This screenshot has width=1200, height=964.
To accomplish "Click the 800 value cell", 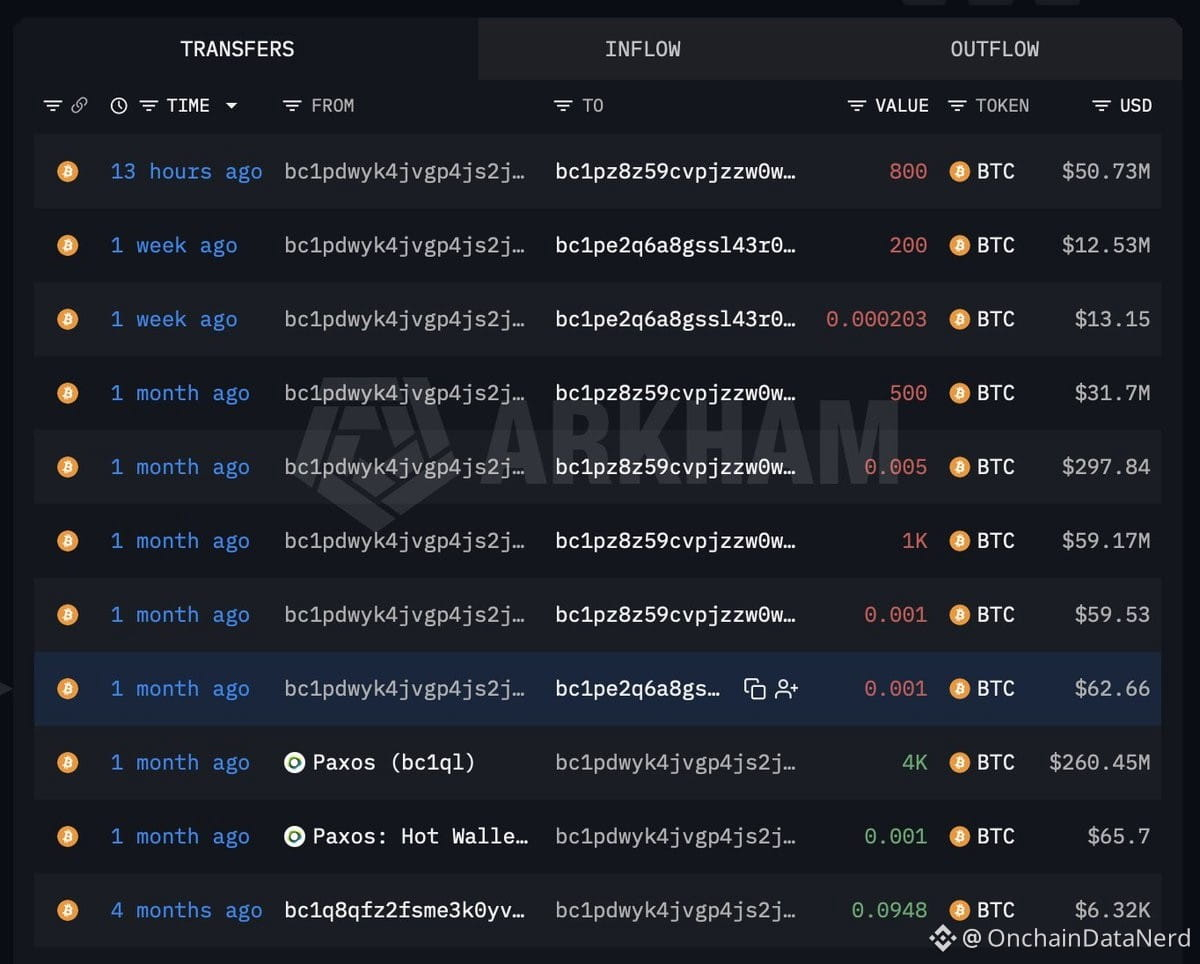I will 908,172.
